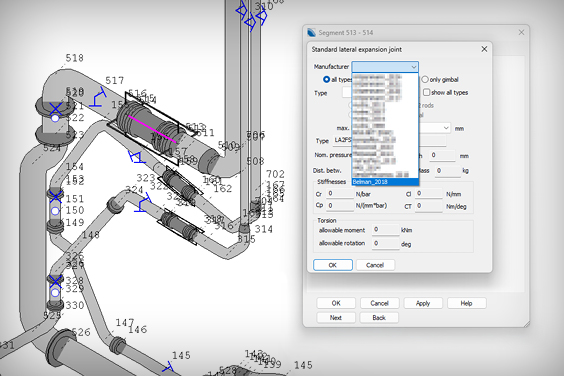This screenshot has height=376, width=564.
Task: Click node label 517
Action: 115,81
